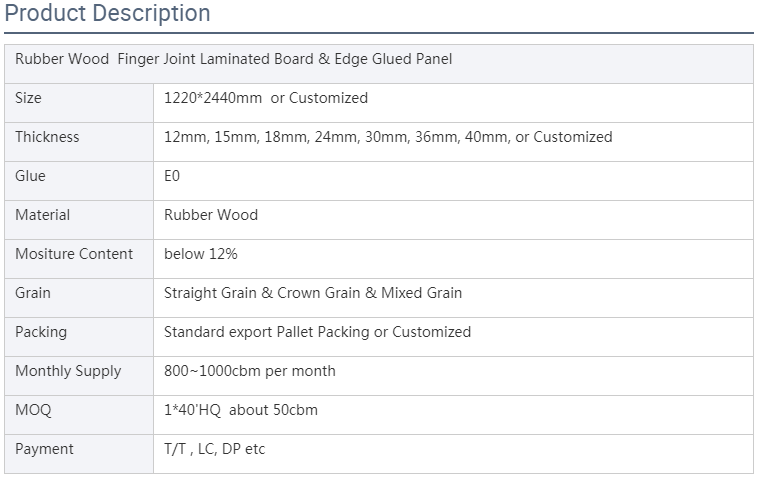The width and height of the screenshot is (759, 478).
Task: Select the Monthly Supply label
Action: tap(68, 371)
